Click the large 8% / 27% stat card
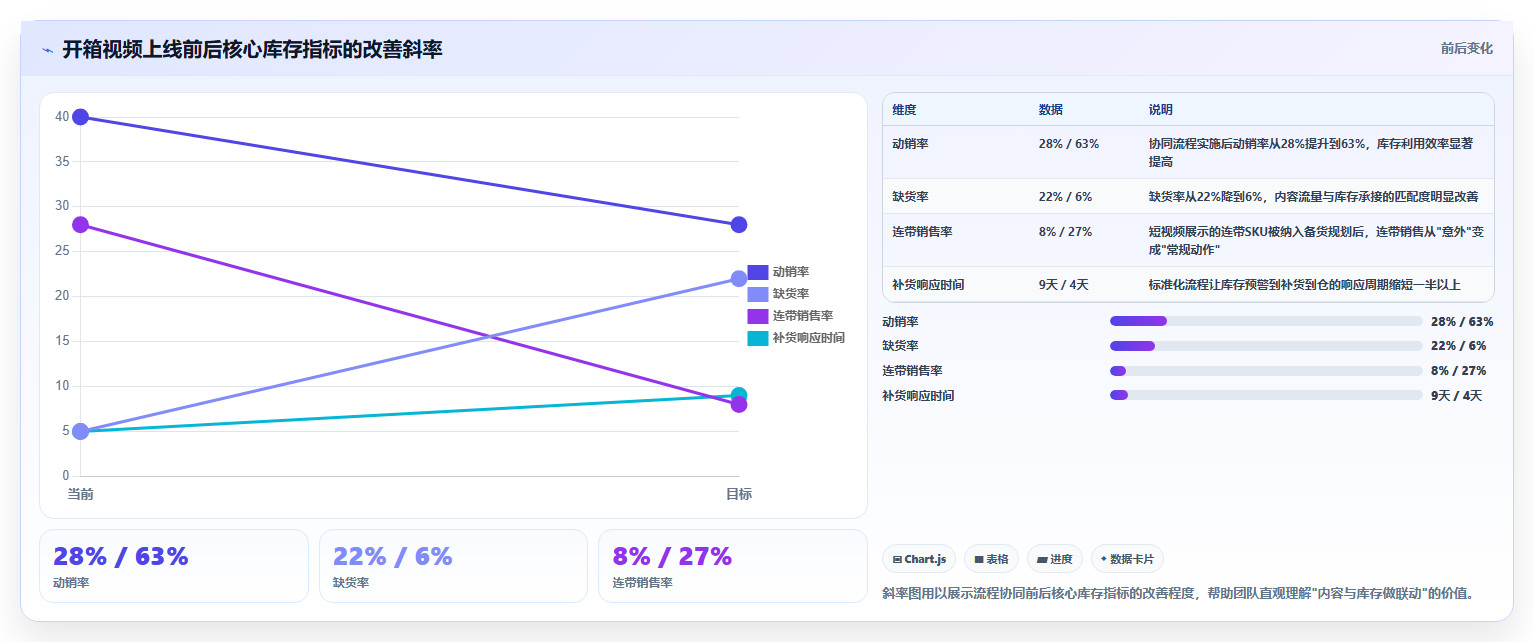Image resolution: width=1534 pixels, height=642 pixels. tap(733, 566)
